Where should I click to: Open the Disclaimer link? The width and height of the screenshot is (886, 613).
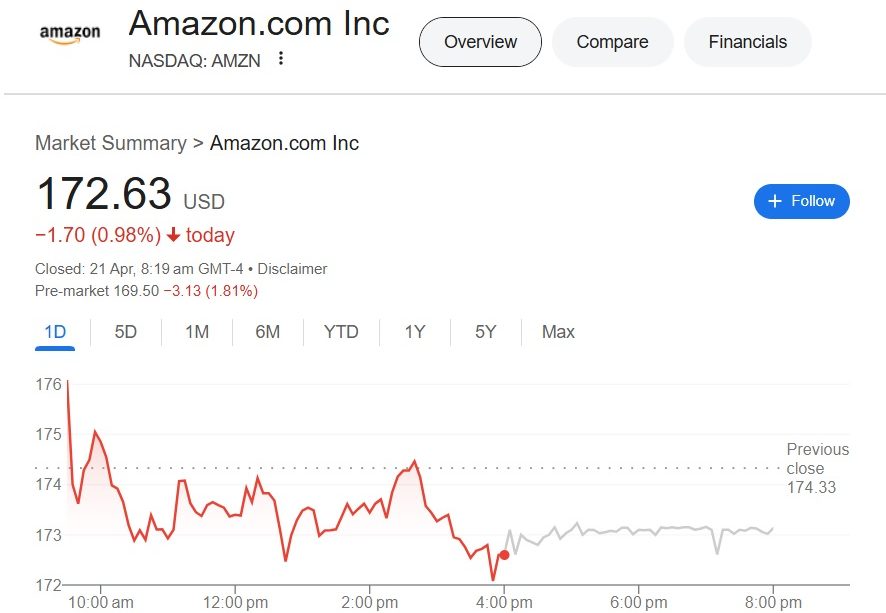pyautogui.click(x=292, y=269)
